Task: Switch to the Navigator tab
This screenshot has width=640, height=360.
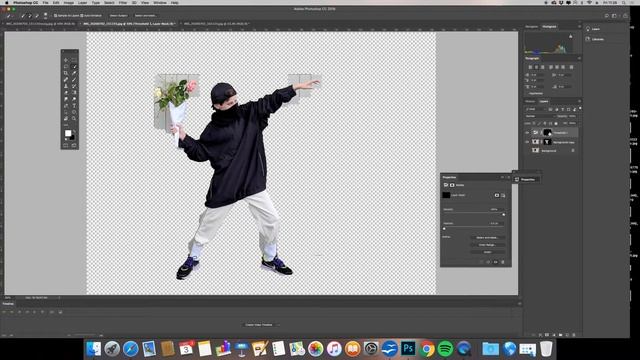Action: [531, 27]
